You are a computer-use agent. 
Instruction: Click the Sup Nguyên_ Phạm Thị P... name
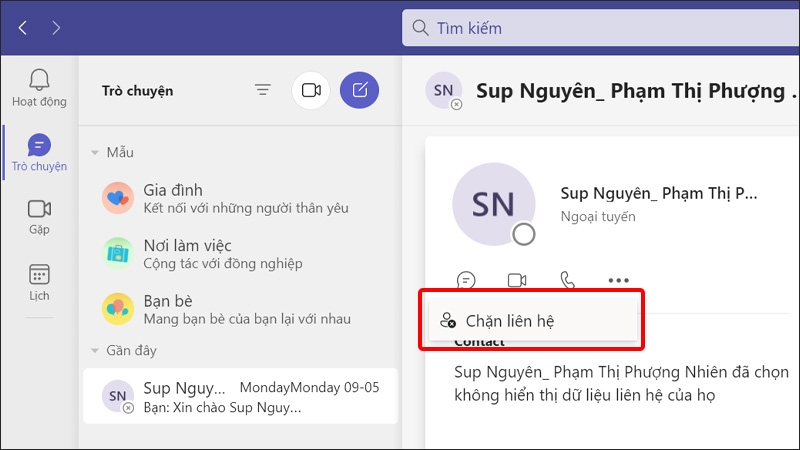(x=659, y=193)
